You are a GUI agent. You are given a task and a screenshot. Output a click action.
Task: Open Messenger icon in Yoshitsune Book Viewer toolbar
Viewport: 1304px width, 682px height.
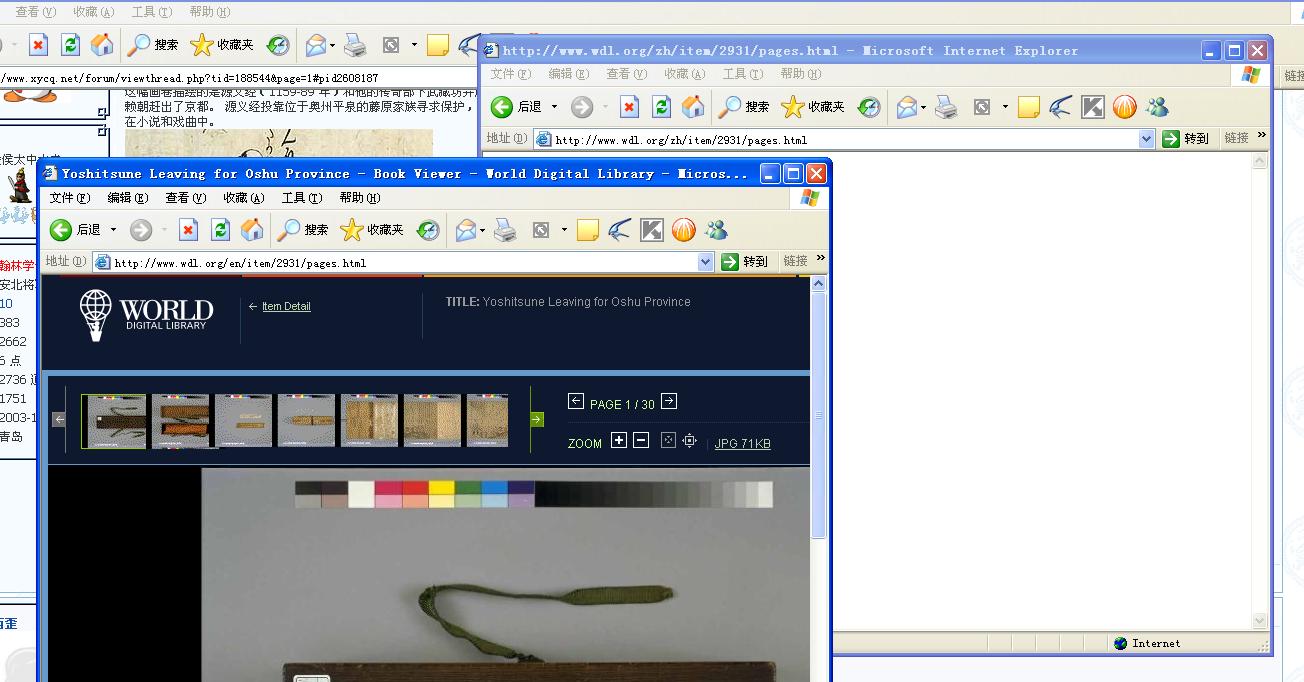716,230
